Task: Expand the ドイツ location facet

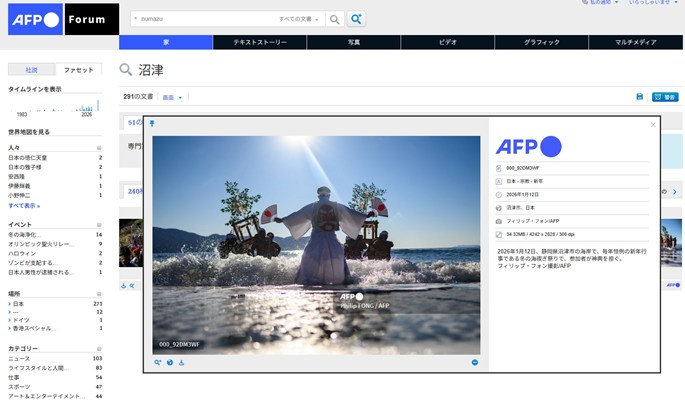Action: [9, 320]
